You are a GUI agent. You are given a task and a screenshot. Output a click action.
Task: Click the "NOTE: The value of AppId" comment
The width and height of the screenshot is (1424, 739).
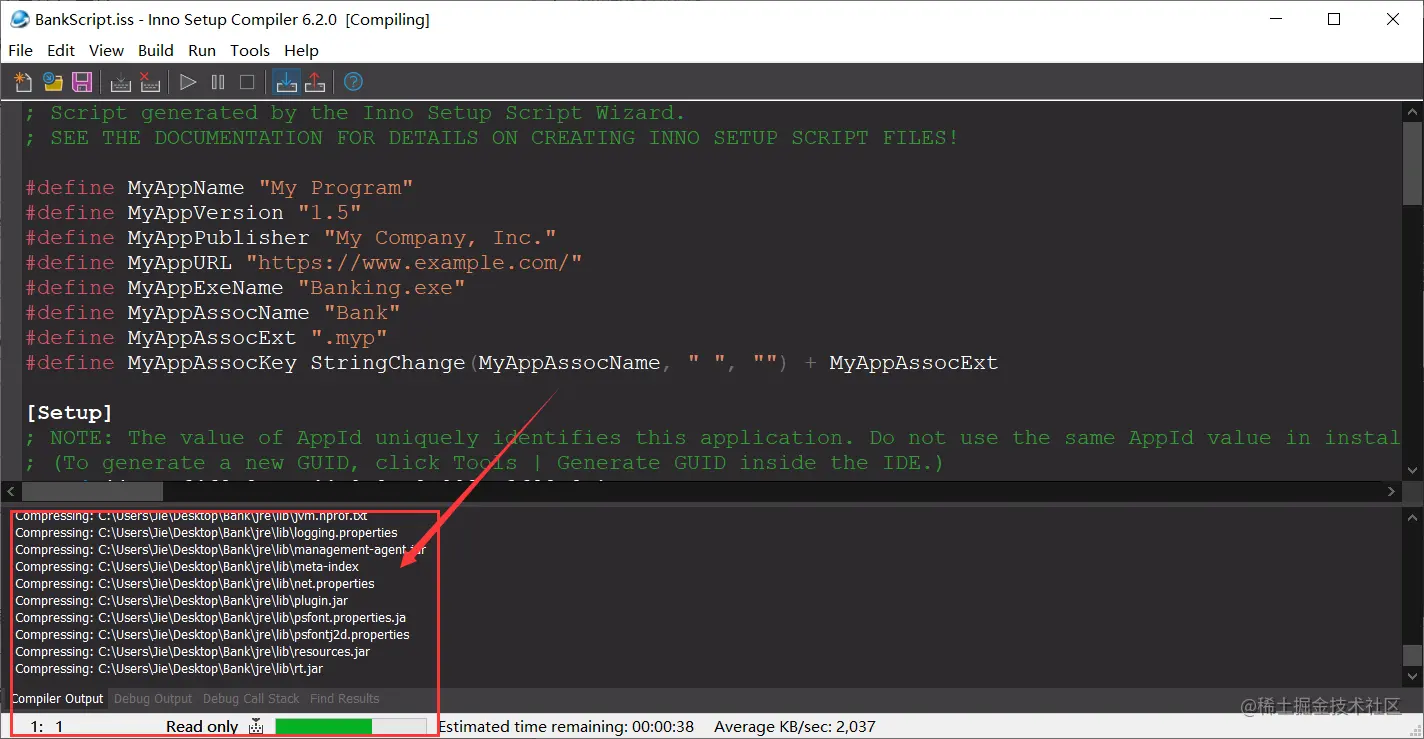point(711,437)
